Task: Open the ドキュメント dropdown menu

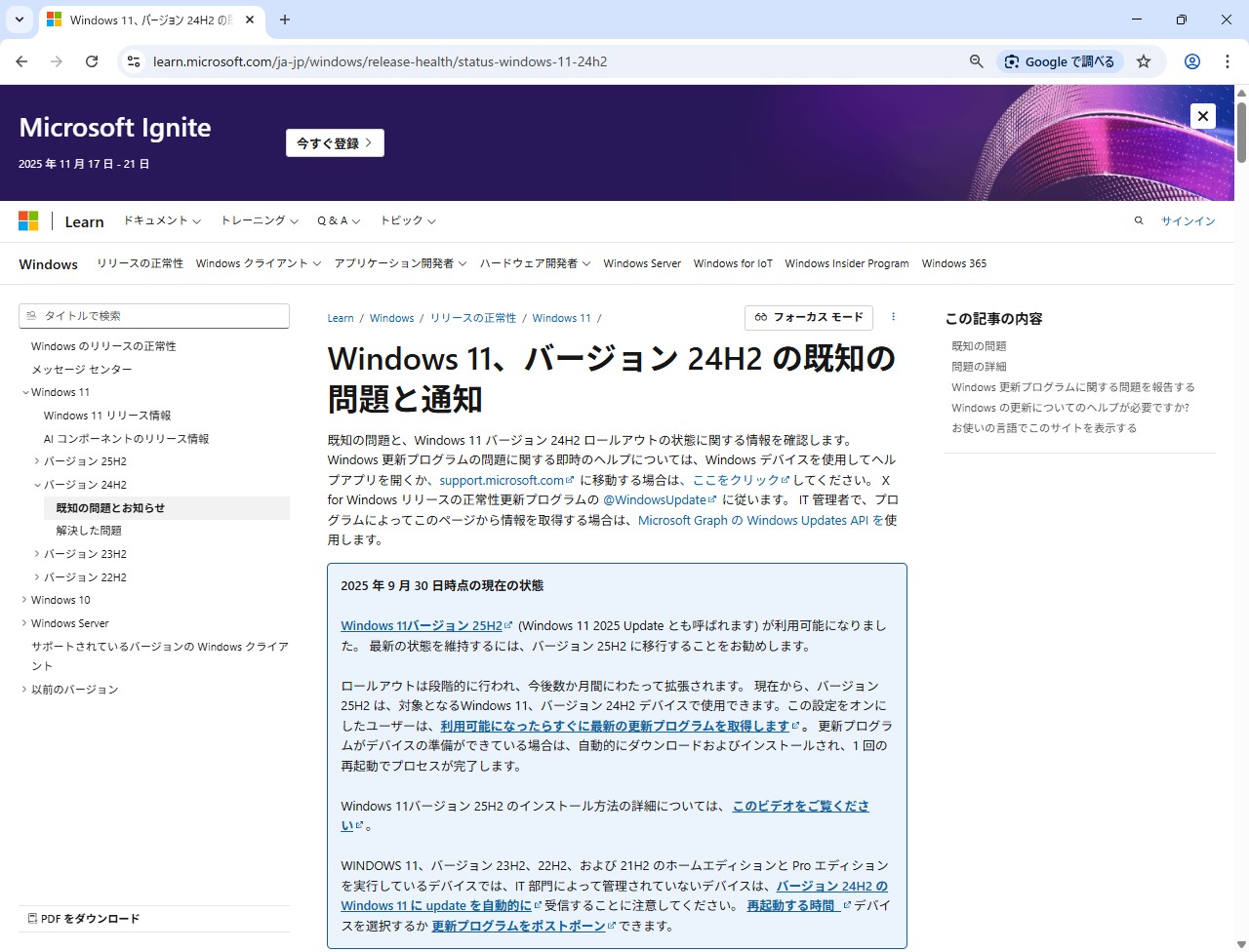Action: click(161, 221)
